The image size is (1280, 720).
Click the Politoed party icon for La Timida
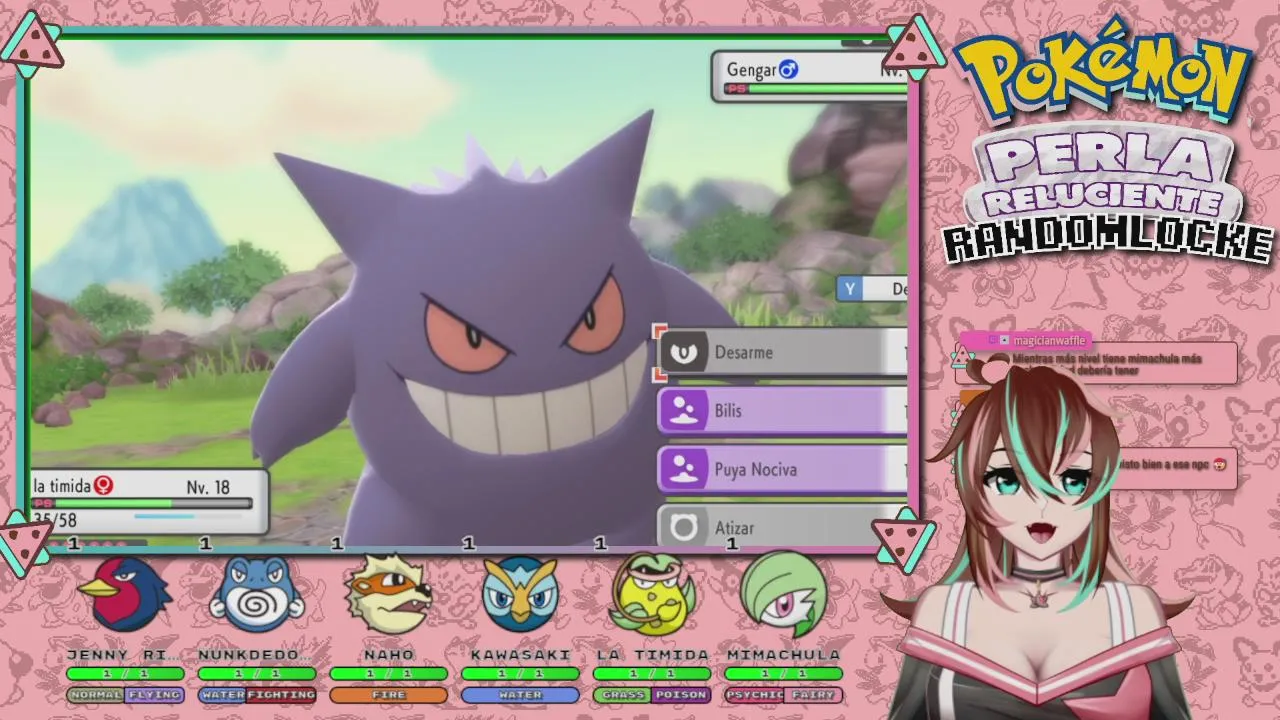coord(652,594)
